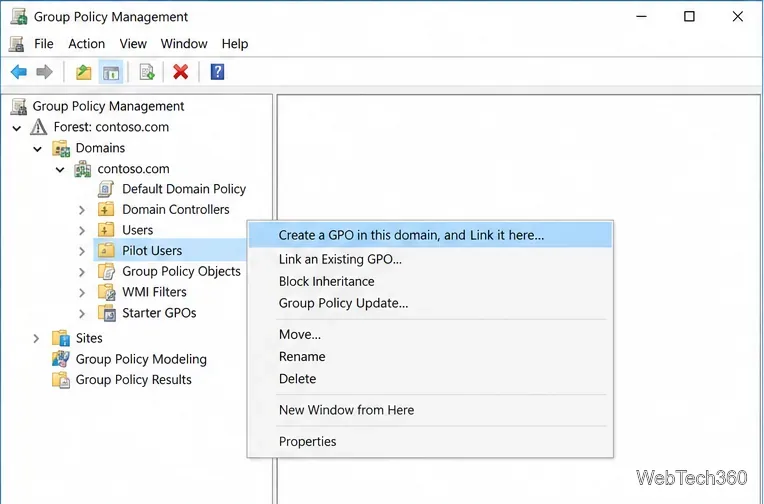Viewport: 764px width, 504px height.
Task: Select the Group Policy Results label
Action: pyautogui.click(x=134, y=380)
